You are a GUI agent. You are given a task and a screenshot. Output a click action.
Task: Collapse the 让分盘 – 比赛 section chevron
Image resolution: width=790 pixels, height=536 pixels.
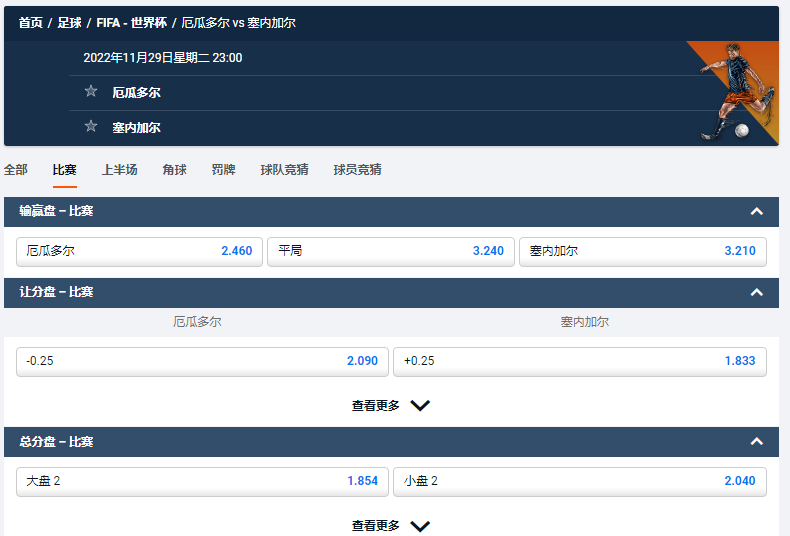pyautogui.click(x=756, y=293)
